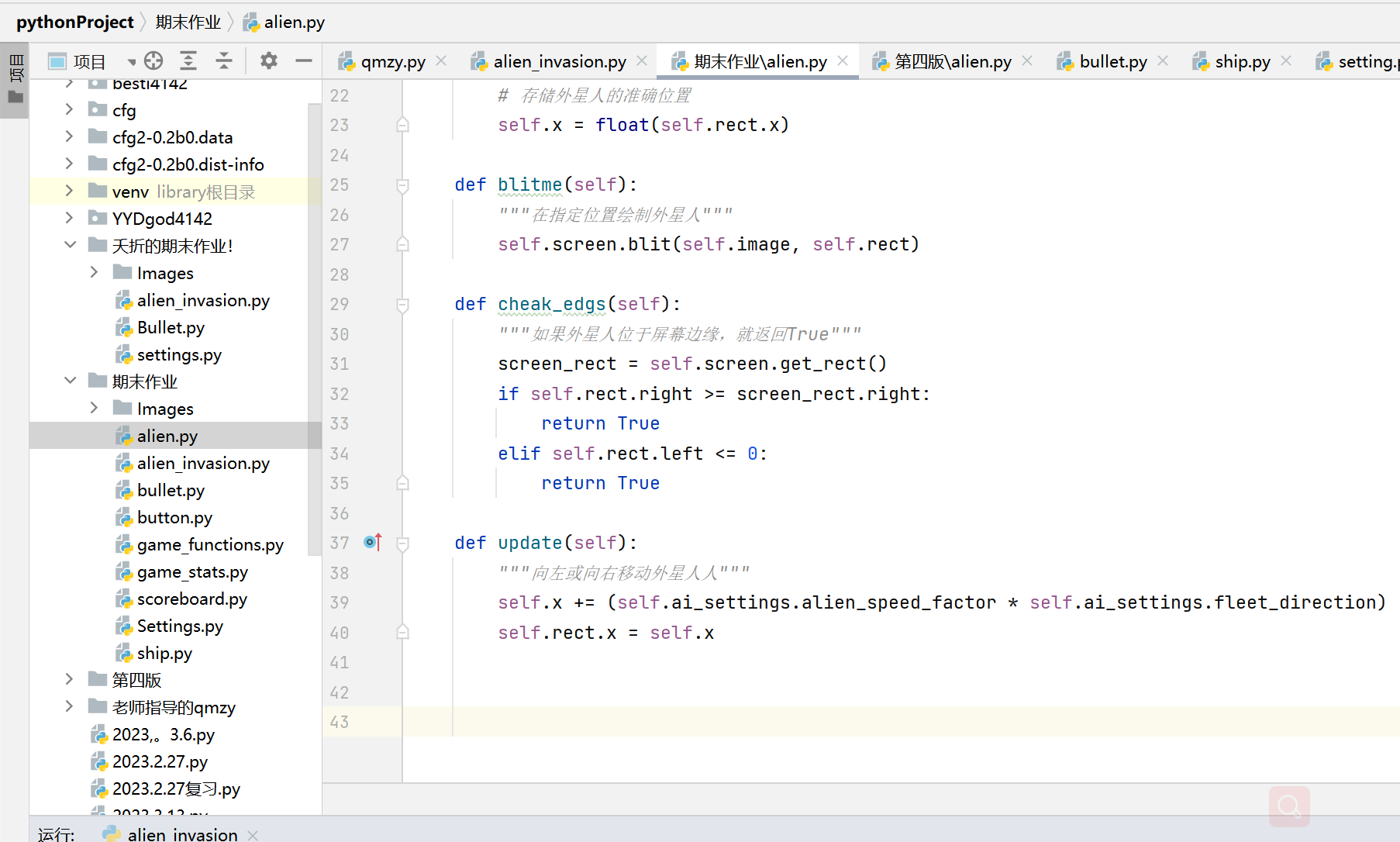This screenshot has width=1400, height=842.
Task: Click the locate-in-project-tree target icon
Action: 153,60
